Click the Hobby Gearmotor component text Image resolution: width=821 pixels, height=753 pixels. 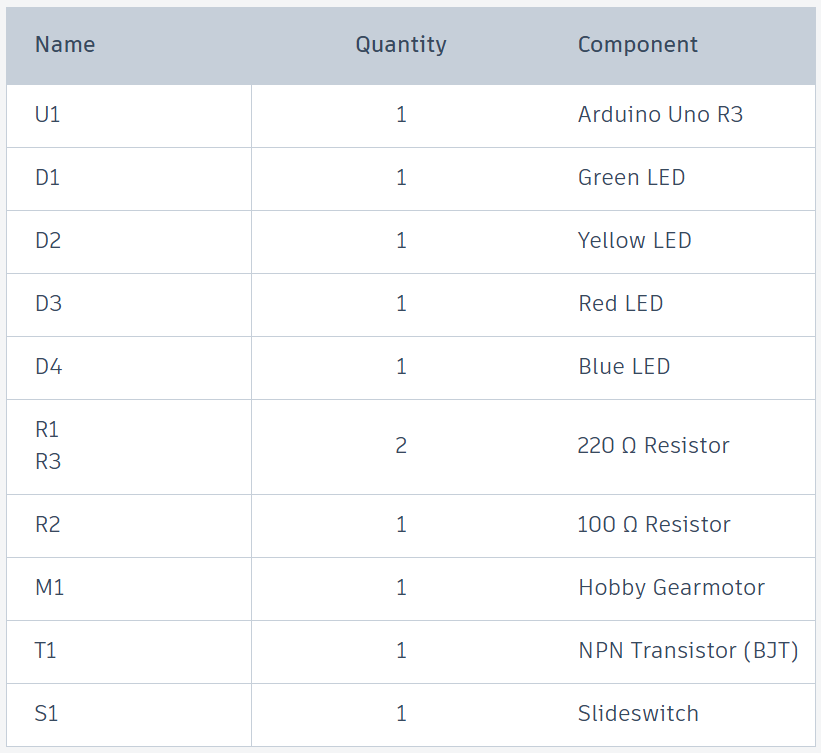click(x=671, y=588)
